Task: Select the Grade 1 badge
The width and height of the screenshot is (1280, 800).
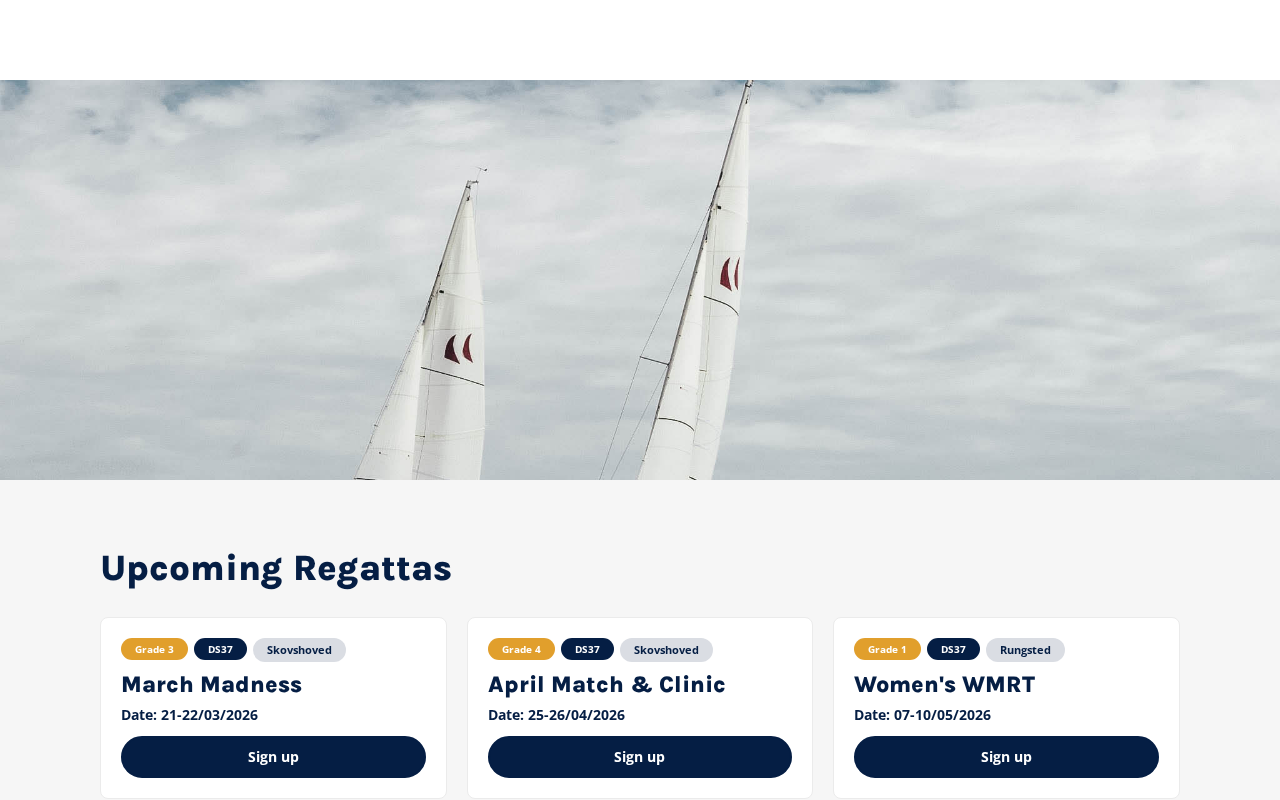Action: 887,649
